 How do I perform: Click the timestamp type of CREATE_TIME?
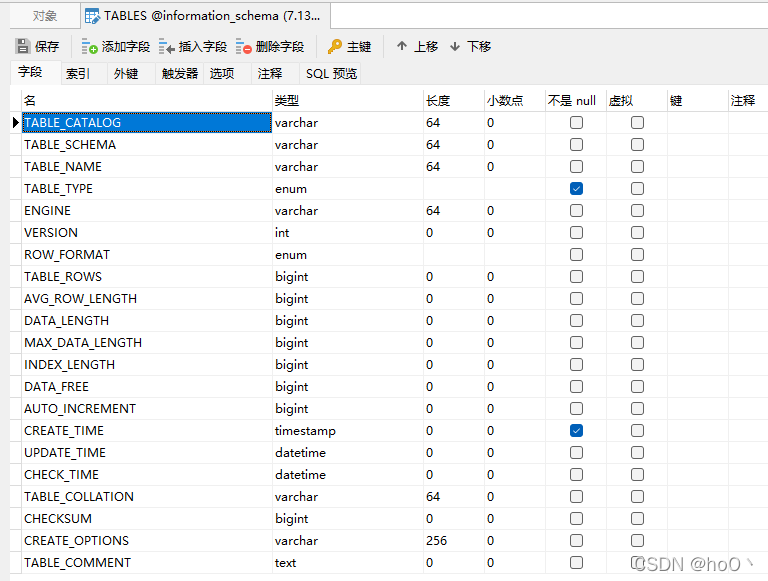click(x=305, y=431)
